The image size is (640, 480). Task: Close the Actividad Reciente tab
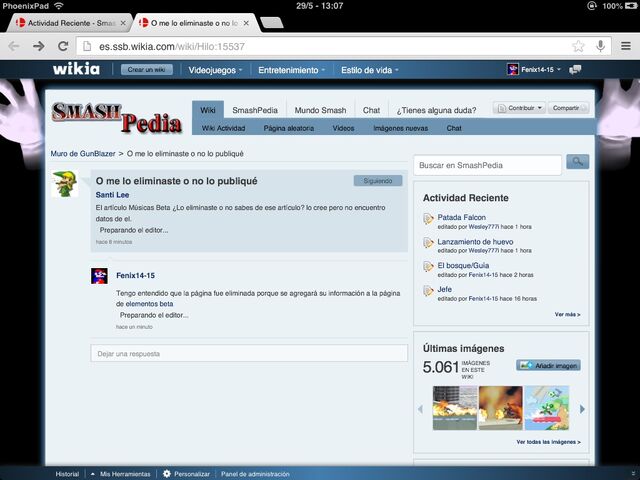point(123,23)
